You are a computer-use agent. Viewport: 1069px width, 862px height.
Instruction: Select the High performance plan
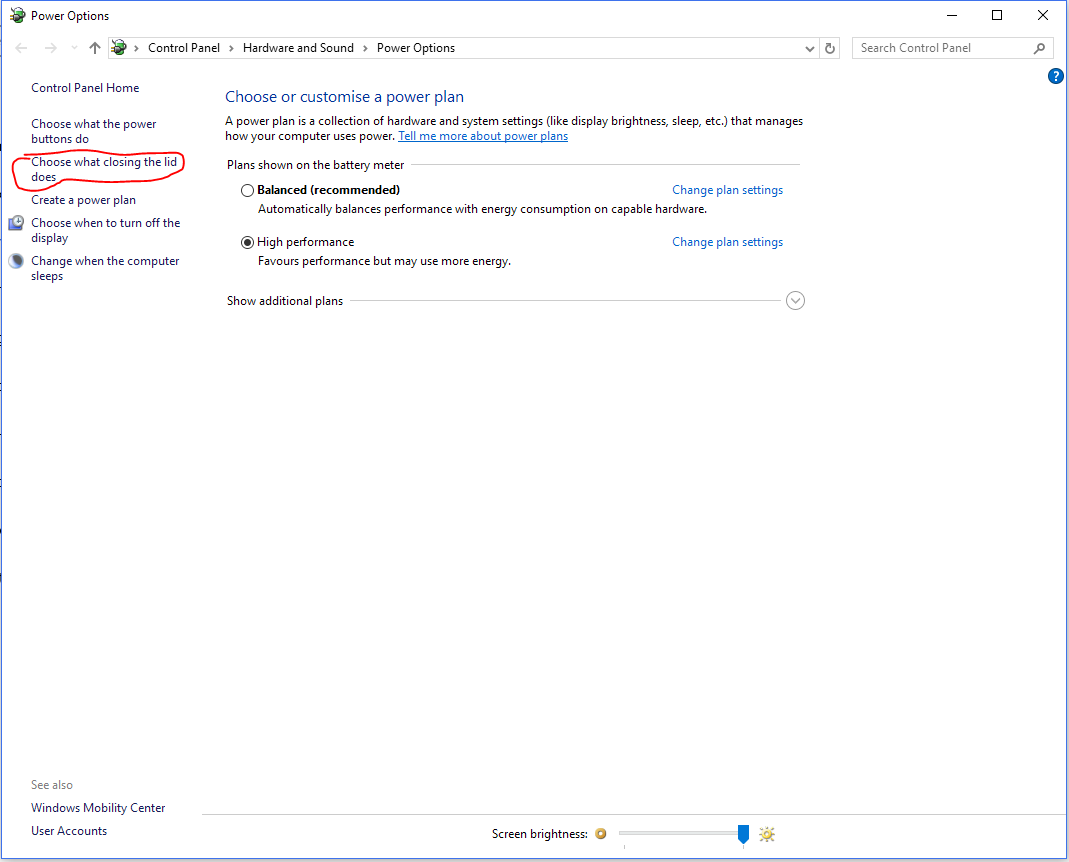(247, 242)
